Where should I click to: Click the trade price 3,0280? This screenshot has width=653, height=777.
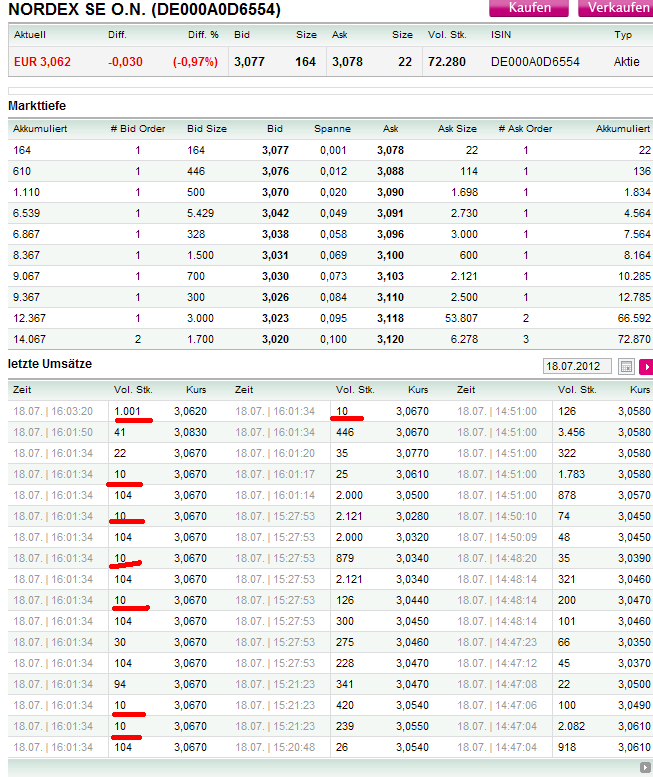coord(412,516)
